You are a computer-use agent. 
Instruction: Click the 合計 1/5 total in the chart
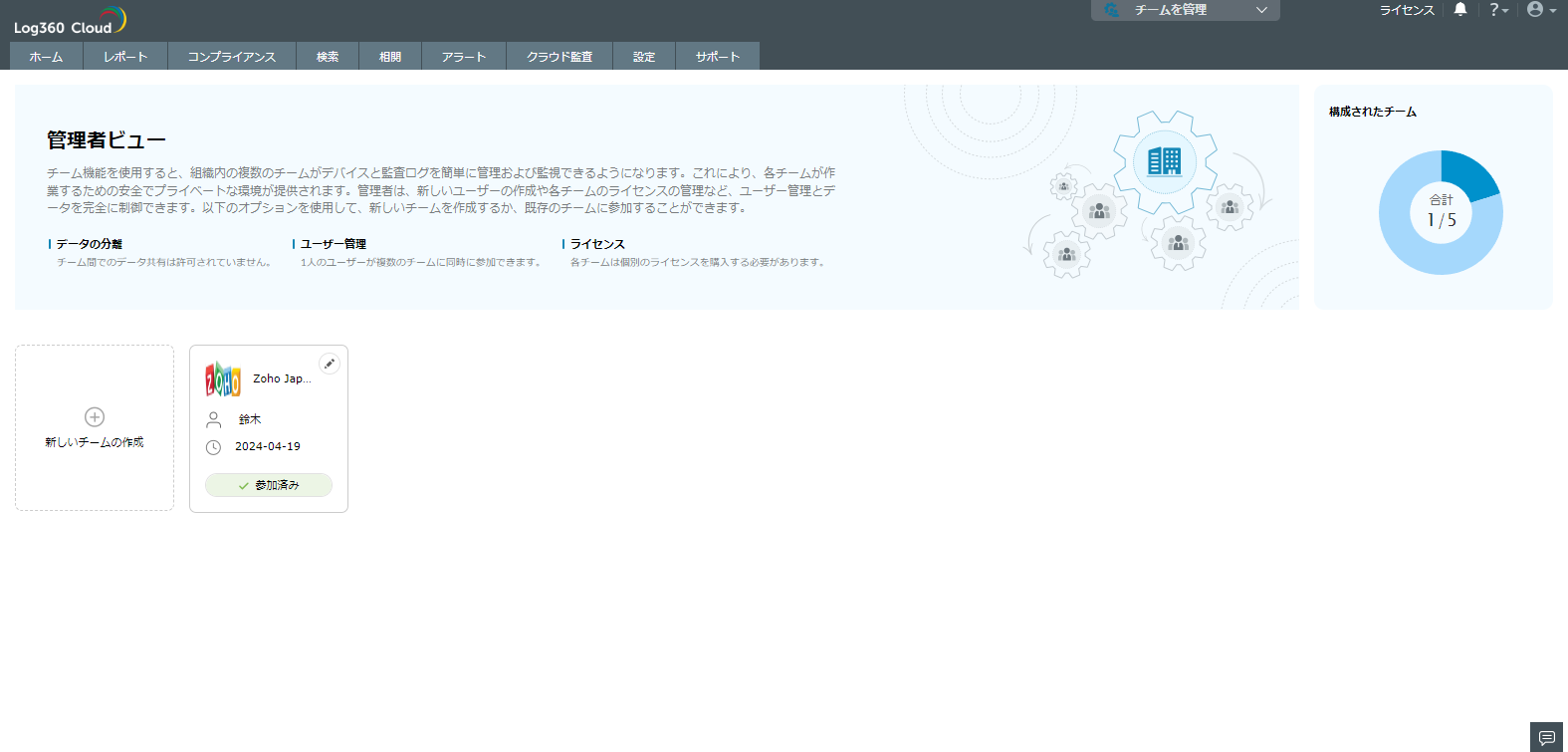[1442, 211]
